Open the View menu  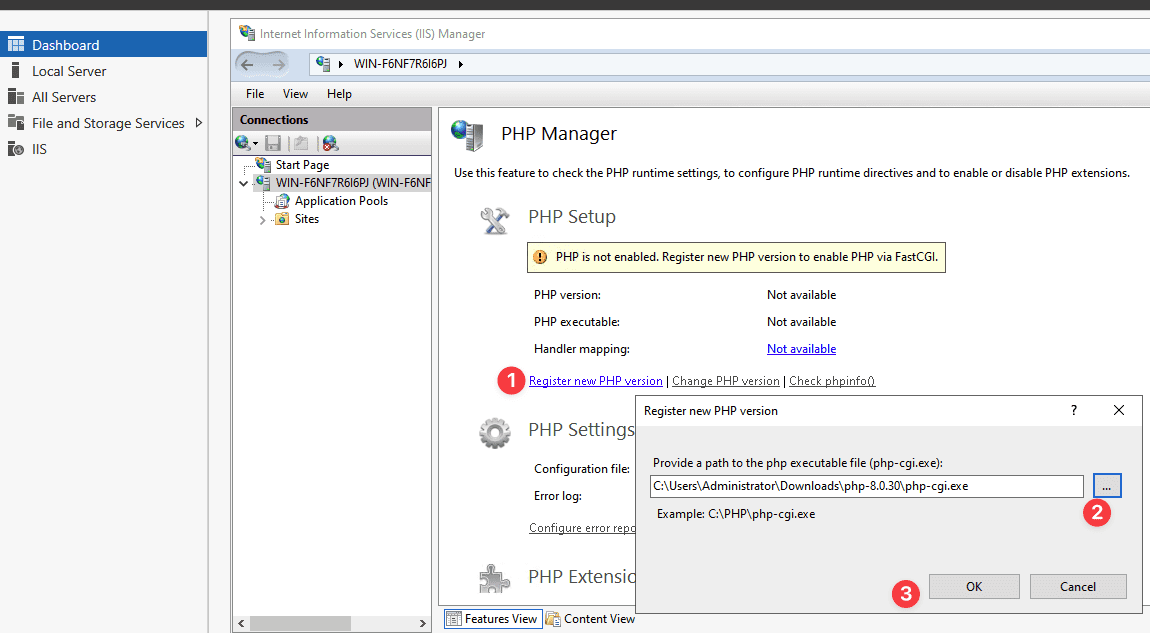tap(295, 94)
